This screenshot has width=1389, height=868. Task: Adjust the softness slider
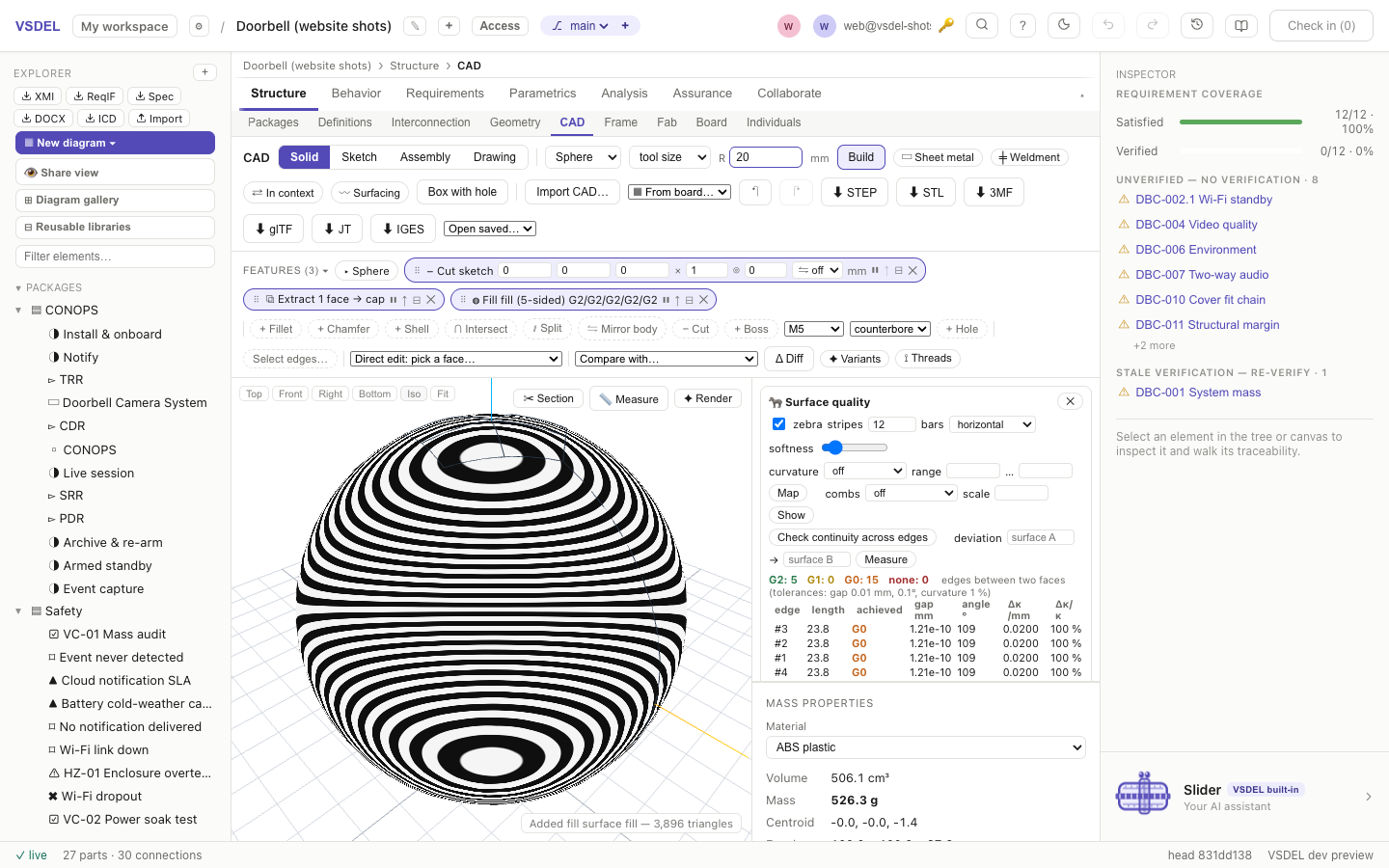pos(855,448)
